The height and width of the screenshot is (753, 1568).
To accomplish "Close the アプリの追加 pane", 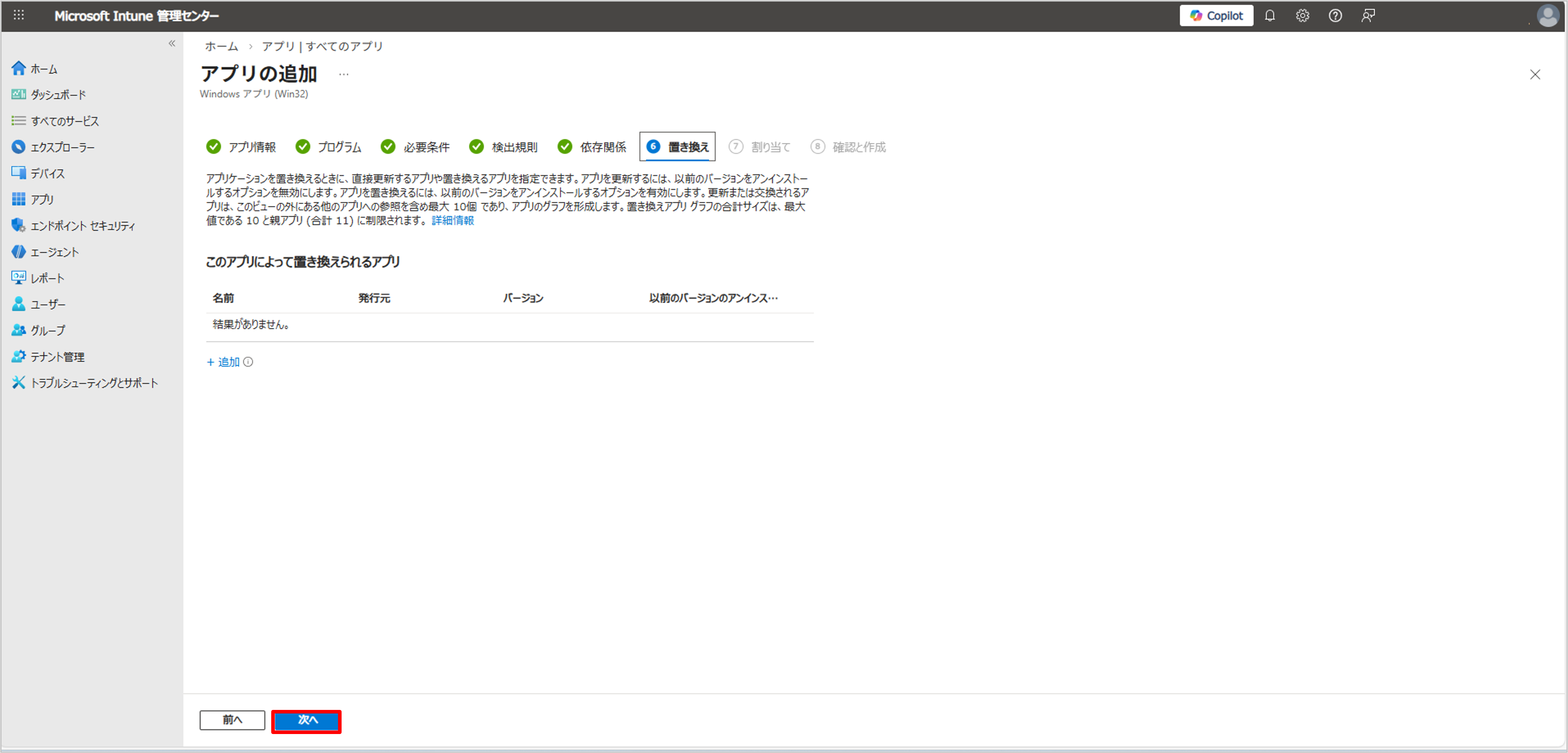I will [x=1534, y=74].
